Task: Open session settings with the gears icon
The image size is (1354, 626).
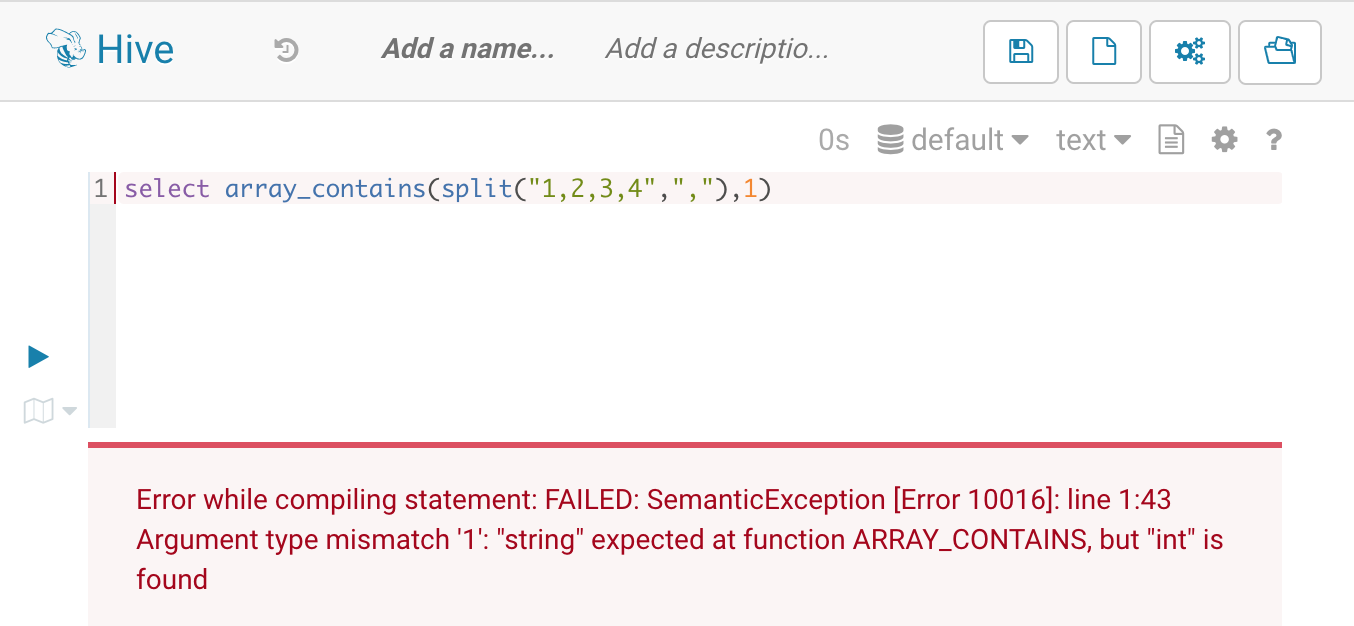Action: tap(1190, 51)
